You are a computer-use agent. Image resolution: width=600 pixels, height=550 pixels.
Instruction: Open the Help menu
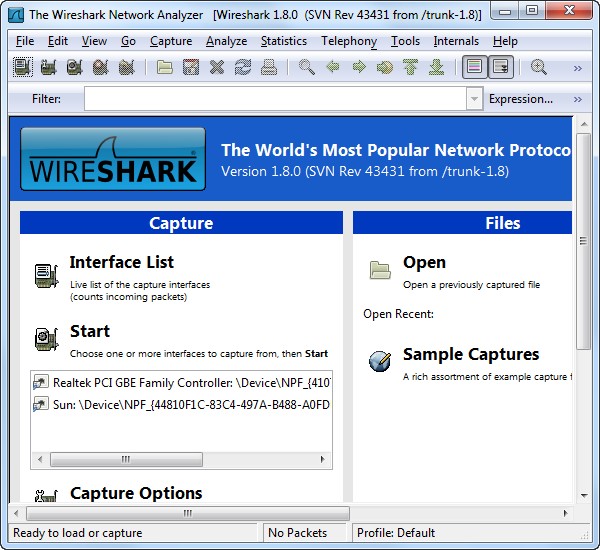point(505,41)
